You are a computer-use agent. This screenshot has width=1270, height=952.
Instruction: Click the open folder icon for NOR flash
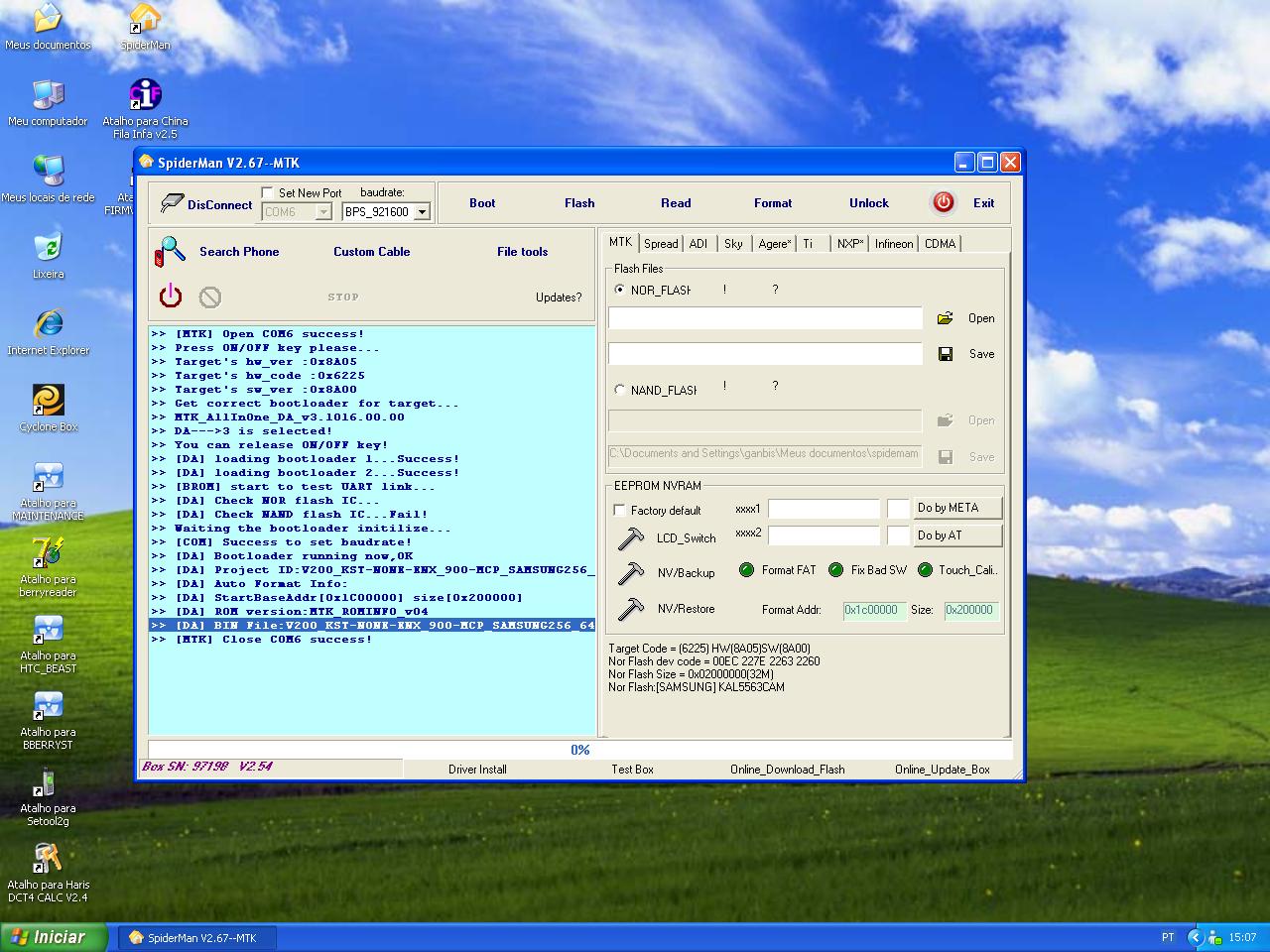coord(946,318)
